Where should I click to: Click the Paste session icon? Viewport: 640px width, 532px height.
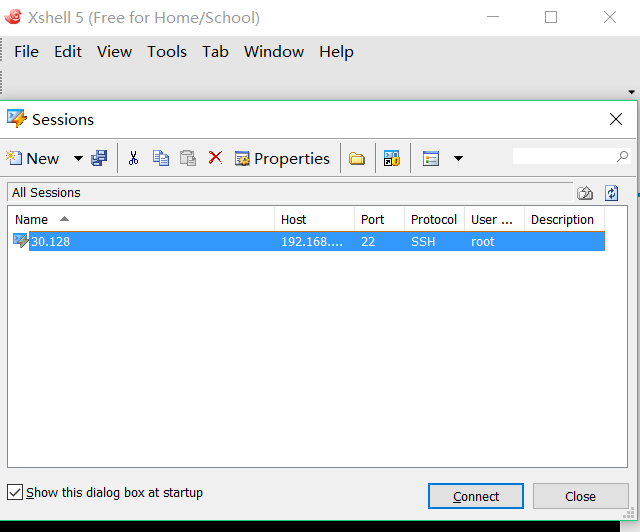pos(188,158)
